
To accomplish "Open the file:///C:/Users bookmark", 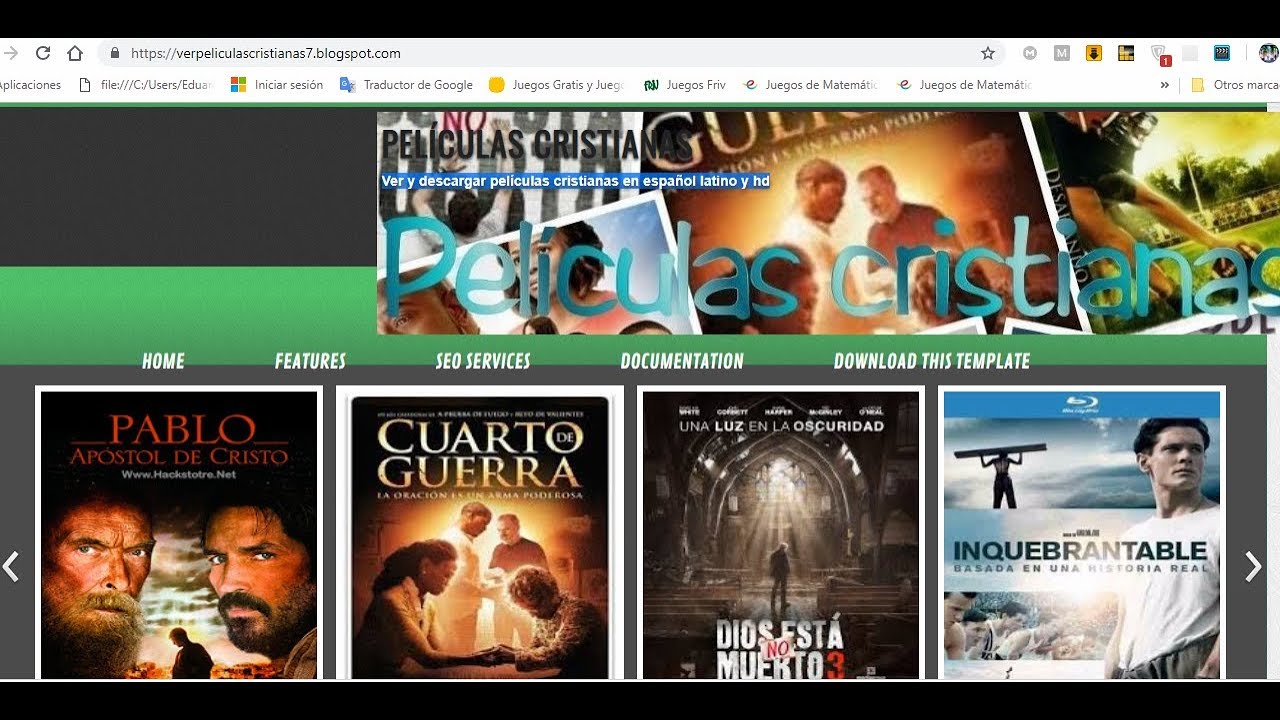I will click(146, 85).
